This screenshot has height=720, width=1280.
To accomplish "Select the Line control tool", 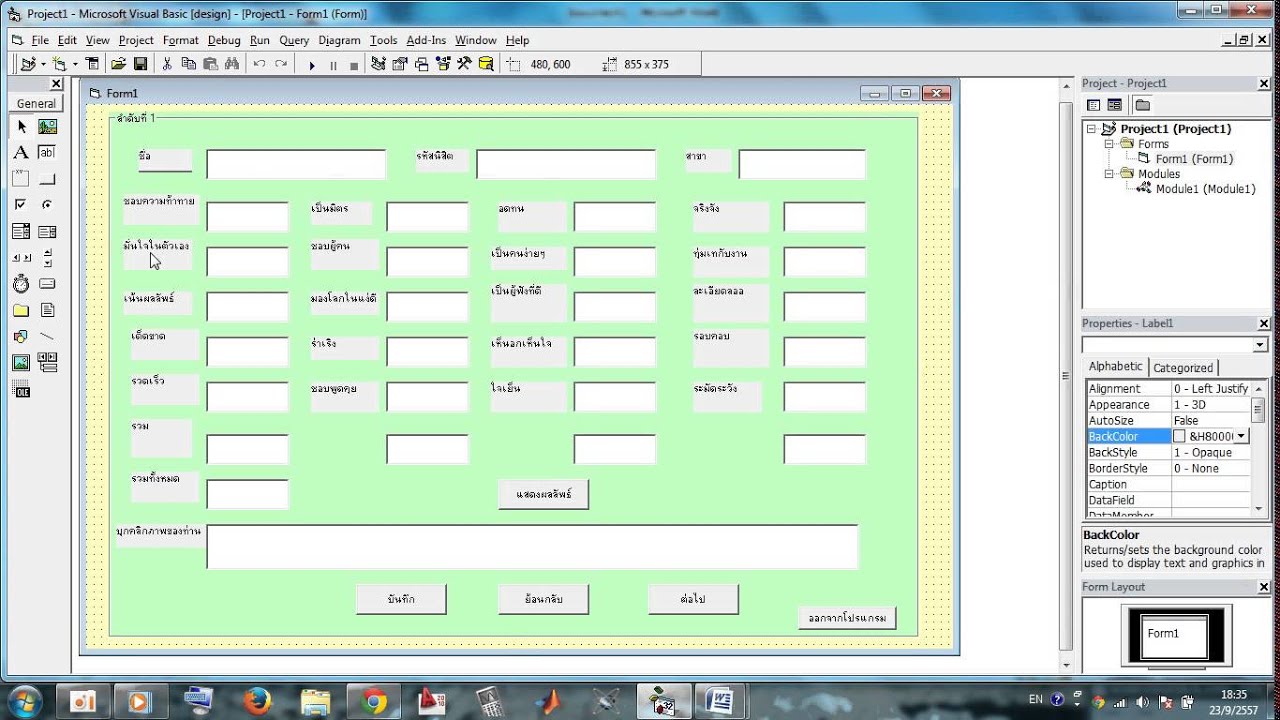I will click(x=47, y=336).
